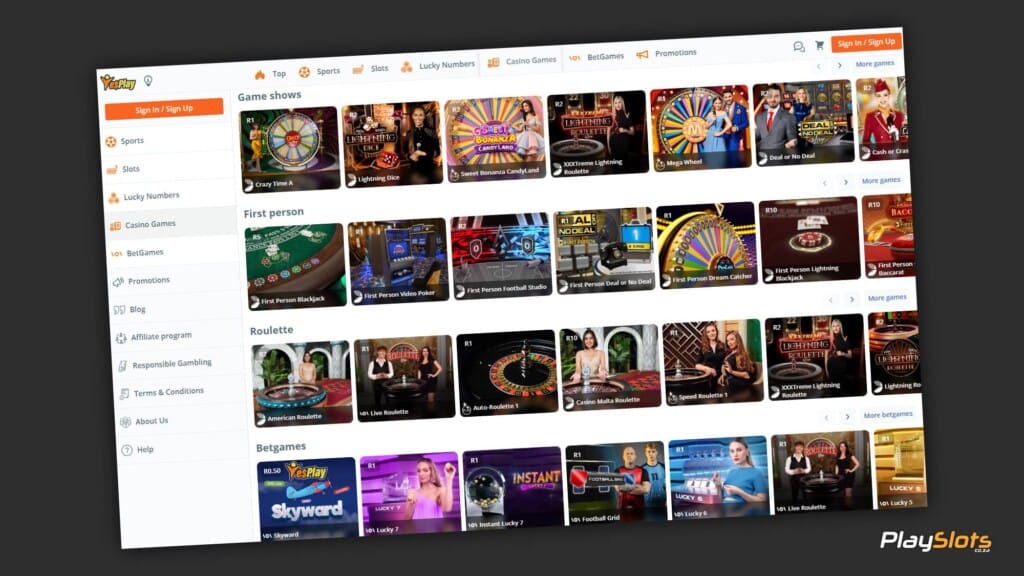Open the Blog icon in the sidebar
Image resolution: width=1024 pixels, height=576 pixels.
(x=120, y=307)
